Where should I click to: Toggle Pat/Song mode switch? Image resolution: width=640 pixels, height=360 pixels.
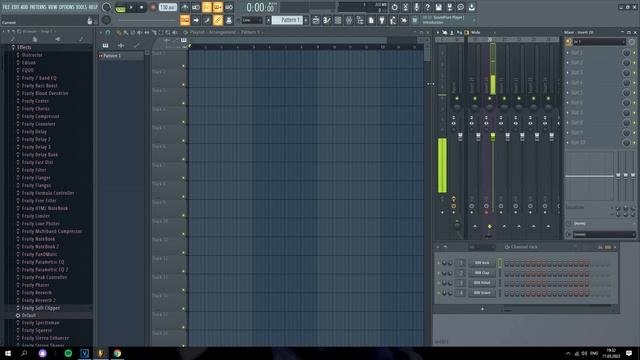(120, 7)
